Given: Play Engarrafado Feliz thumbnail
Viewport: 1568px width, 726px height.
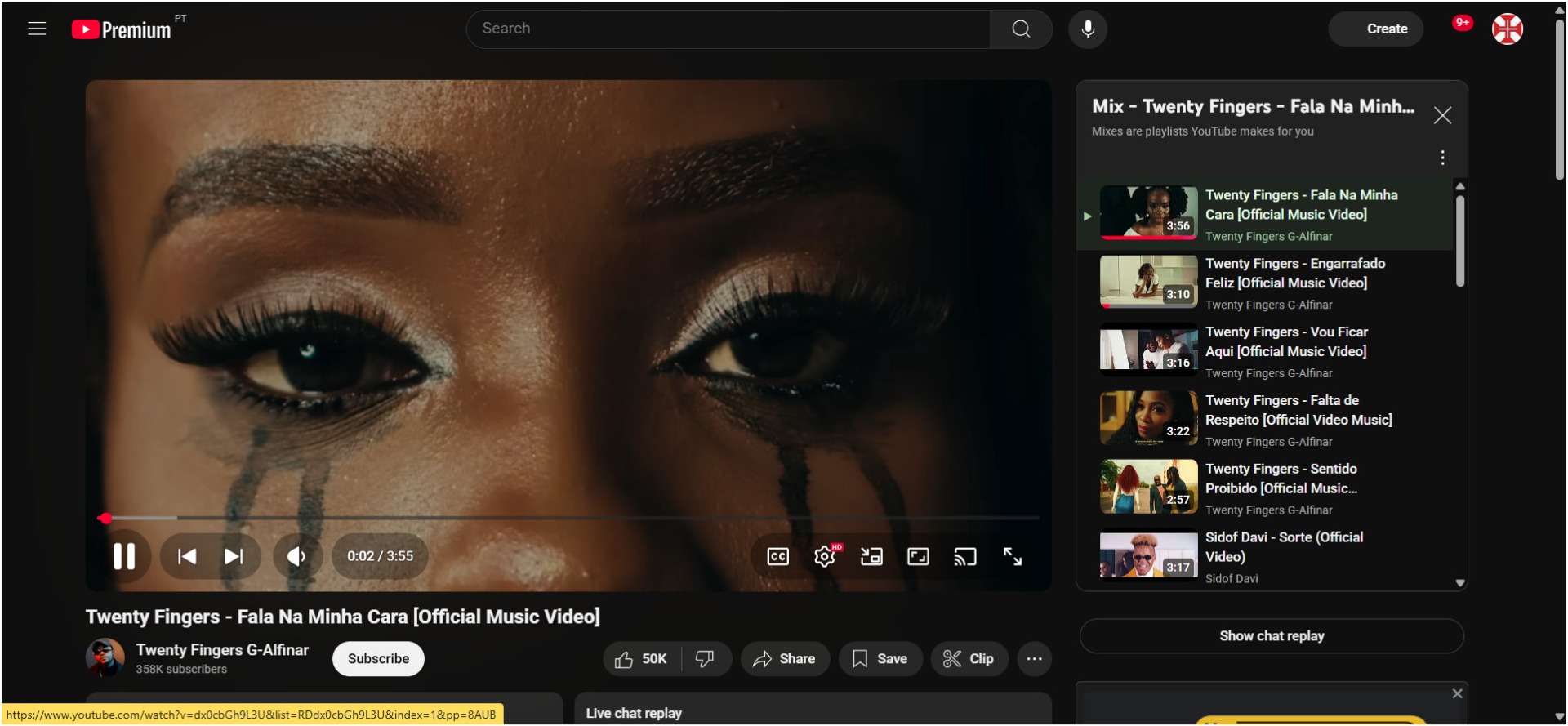Looking at the screenshot, I should (x=1148, y=282).
